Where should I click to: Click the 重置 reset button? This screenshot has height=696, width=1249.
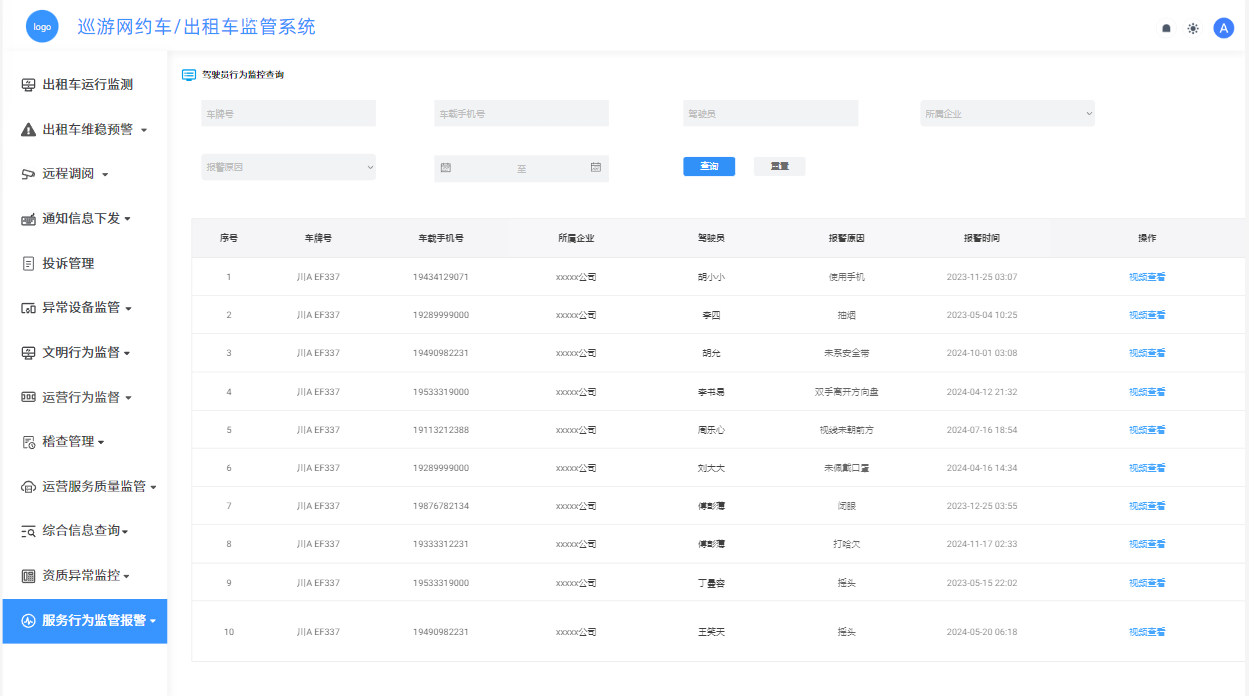[x=779, y=167]
